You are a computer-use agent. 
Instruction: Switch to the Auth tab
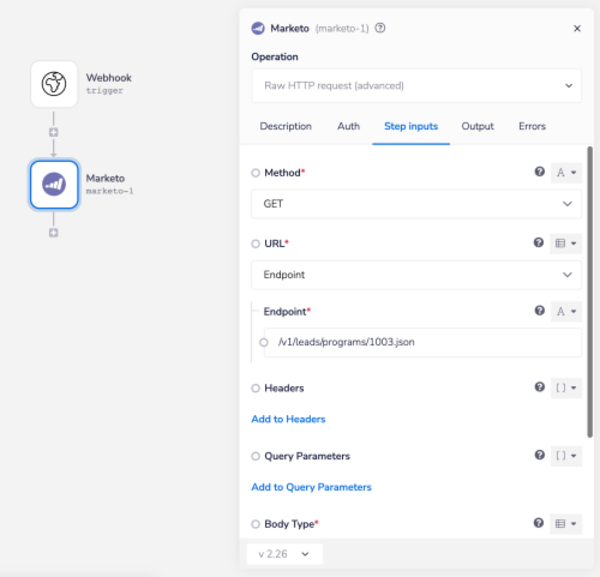click(x=348, y=126)
